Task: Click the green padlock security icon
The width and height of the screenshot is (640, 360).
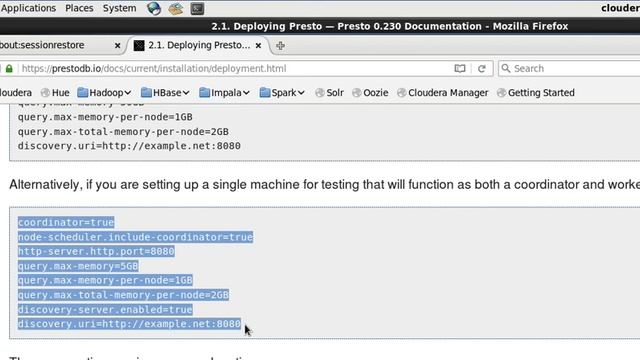Action: pos(9,69)
